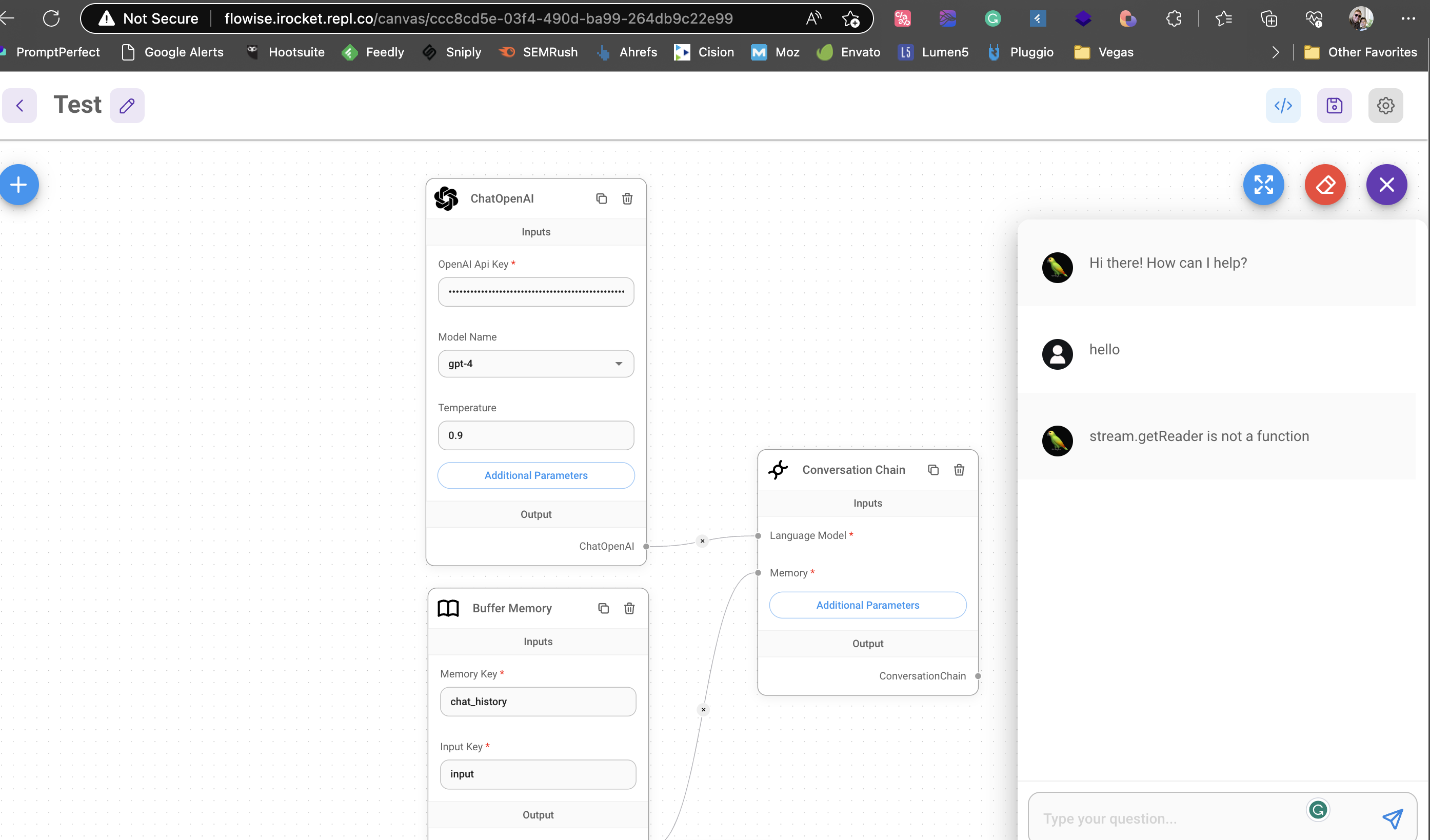Image resolution: width=1430 pixels, height=840 pixels.
Task: Copy the Conversation Chain node
Action: point(934,470)
